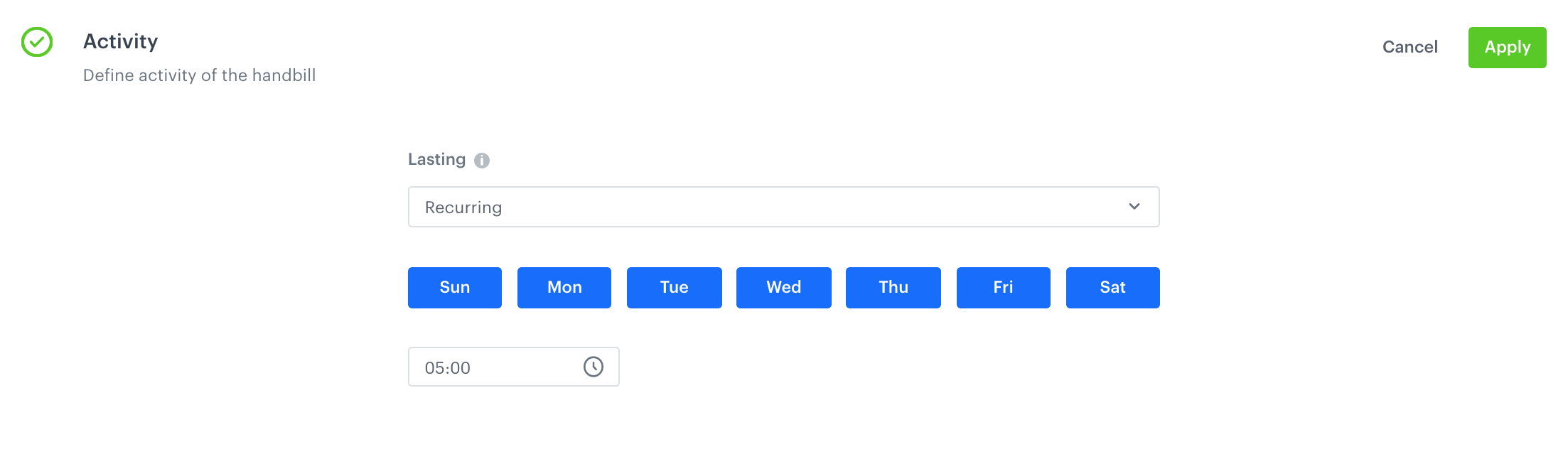This screenshot has height=469, width=1568.
Task: Click the Lasting field label
Action: pos(436,160)
